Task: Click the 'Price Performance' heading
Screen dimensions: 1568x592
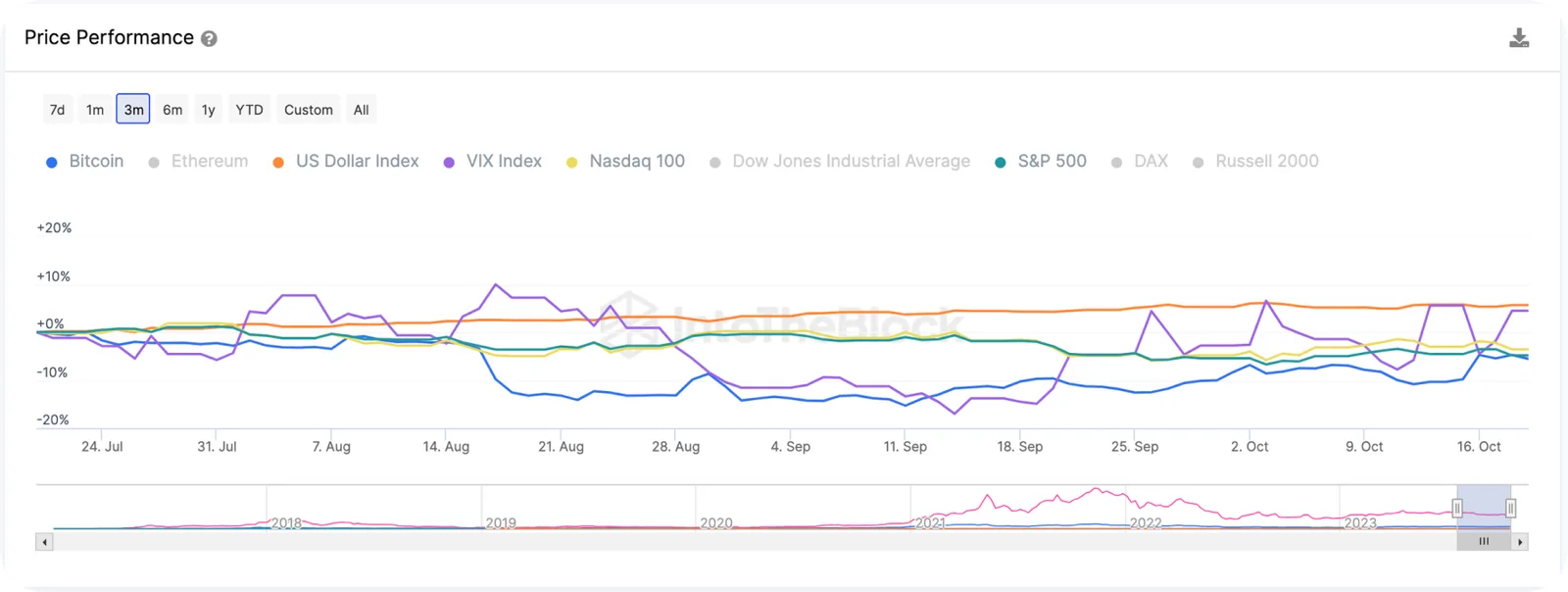Action: point(109,38)
